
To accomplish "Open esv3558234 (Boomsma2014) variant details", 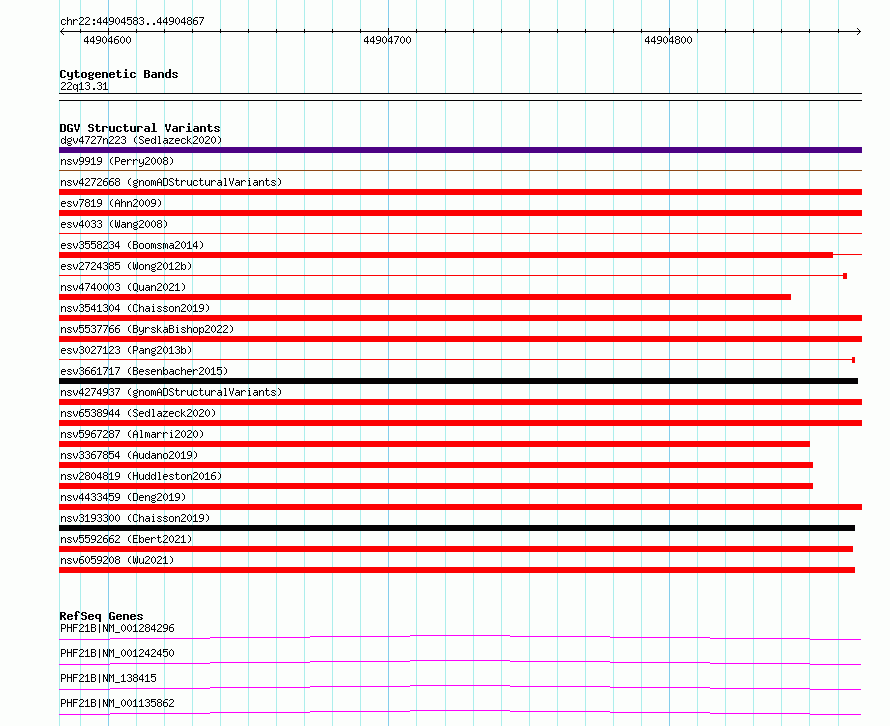I will 132,245.
